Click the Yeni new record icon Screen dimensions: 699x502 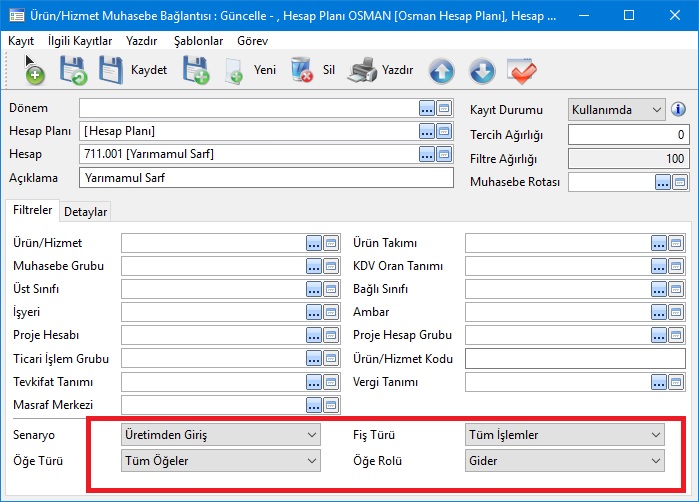(x=235, y=70)
